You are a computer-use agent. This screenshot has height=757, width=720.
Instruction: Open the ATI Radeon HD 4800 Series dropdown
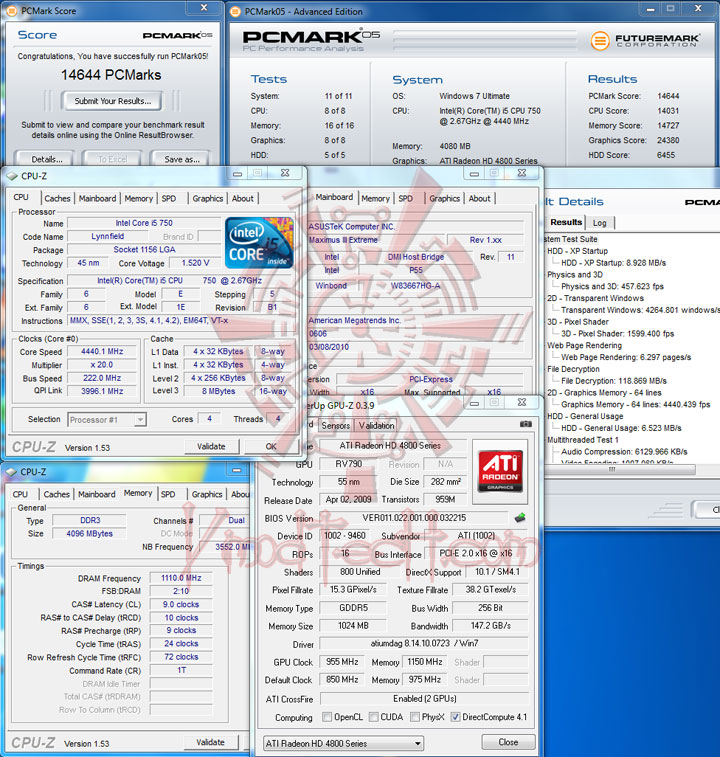click(x=343, y=743)
